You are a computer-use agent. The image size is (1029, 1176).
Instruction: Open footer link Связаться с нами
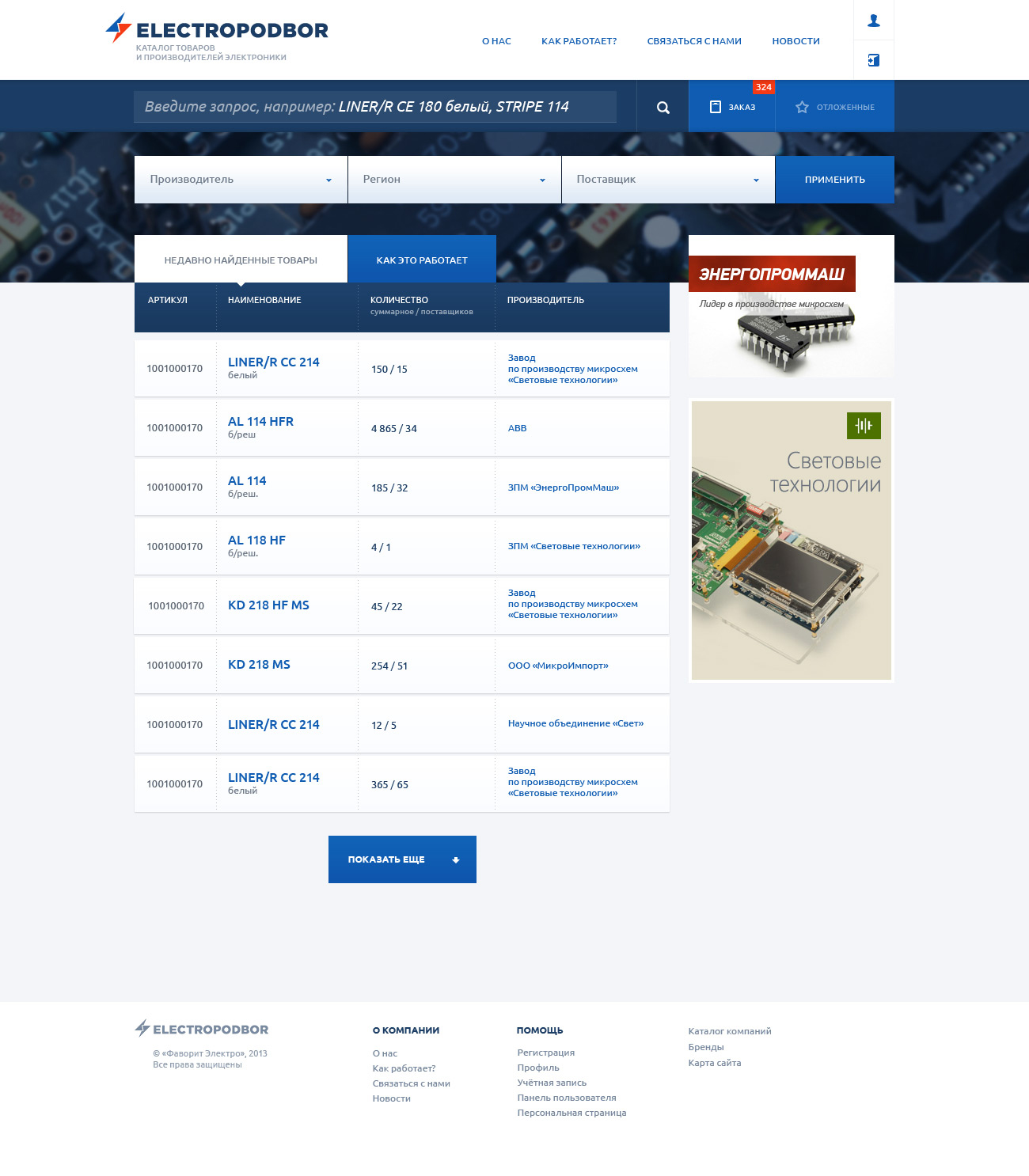(x=411, y=1083)
